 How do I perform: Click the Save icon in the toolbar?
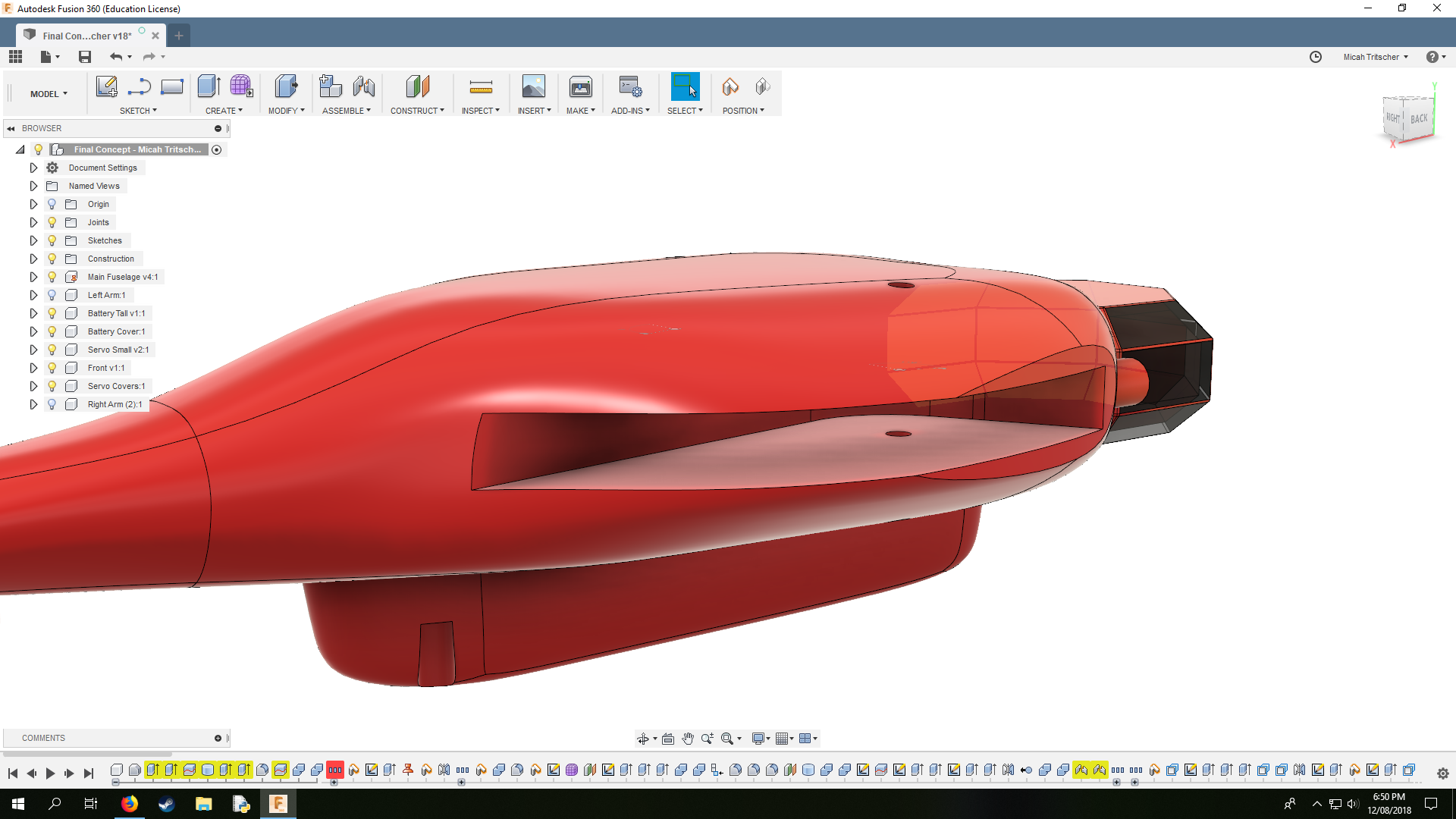pos(85,57)
